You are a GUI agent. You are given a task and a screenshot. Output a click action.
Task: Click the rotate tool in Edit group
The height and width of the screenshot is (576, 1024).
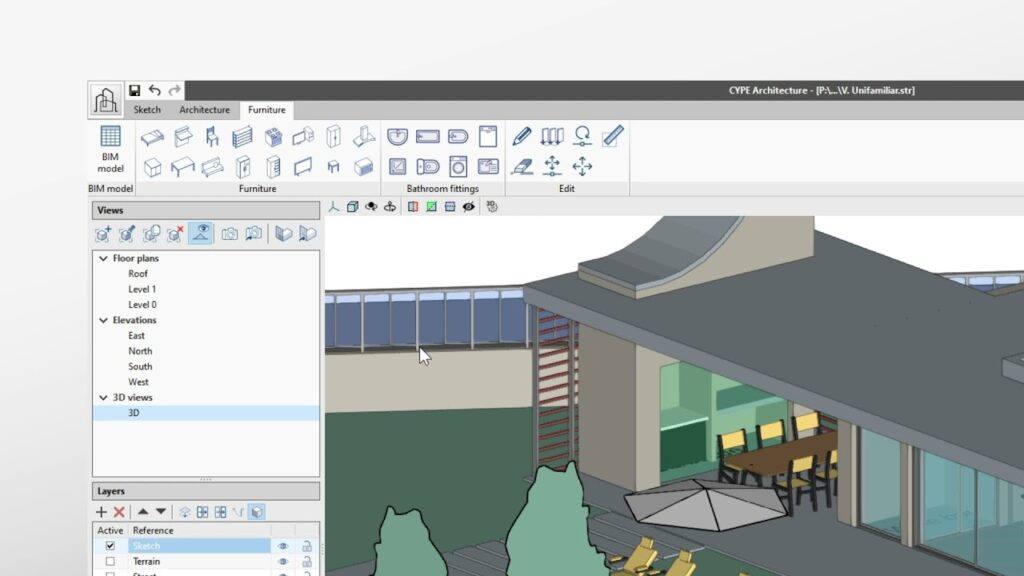tap(582, 137)
